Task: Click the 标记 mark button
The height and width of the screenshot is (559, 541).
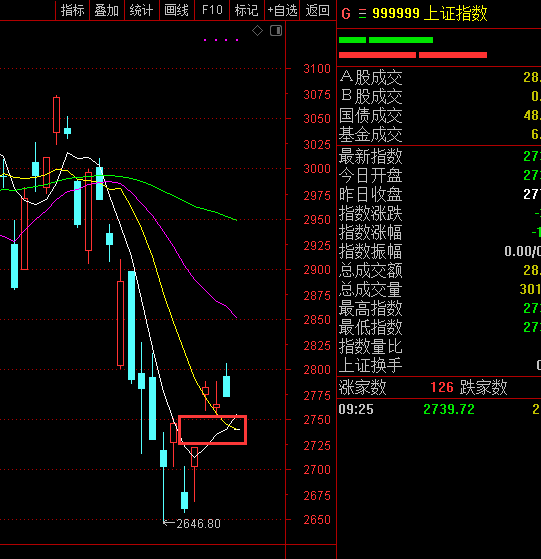Action: (x=246, y=10)
